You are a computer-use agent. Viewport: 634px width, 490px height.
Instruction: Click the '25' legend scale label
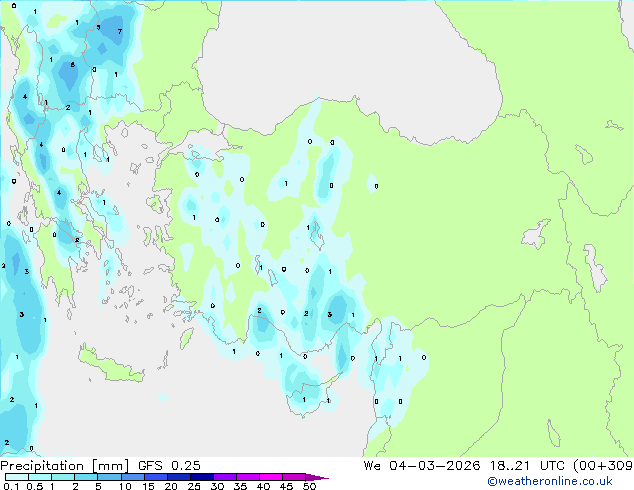click(x=194, y=486)
